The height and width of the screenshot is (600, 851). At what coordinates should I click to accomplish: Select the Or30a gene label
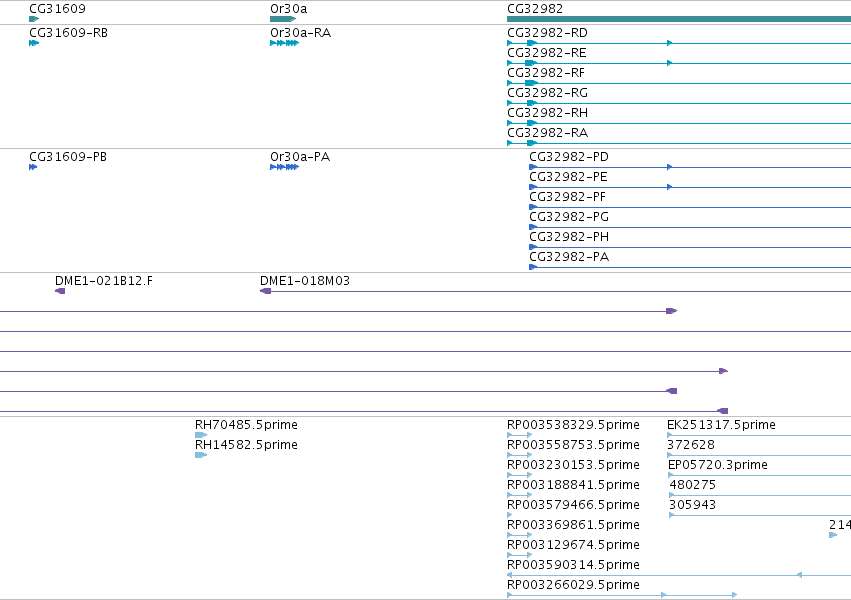(x=289, y=9)
